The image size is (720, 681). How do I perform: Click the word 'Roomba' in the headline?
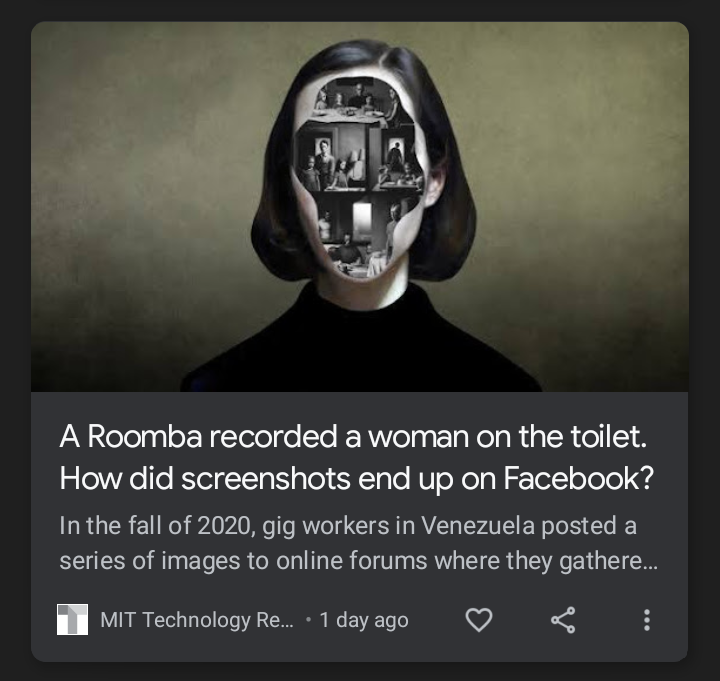tap(145, 436)
